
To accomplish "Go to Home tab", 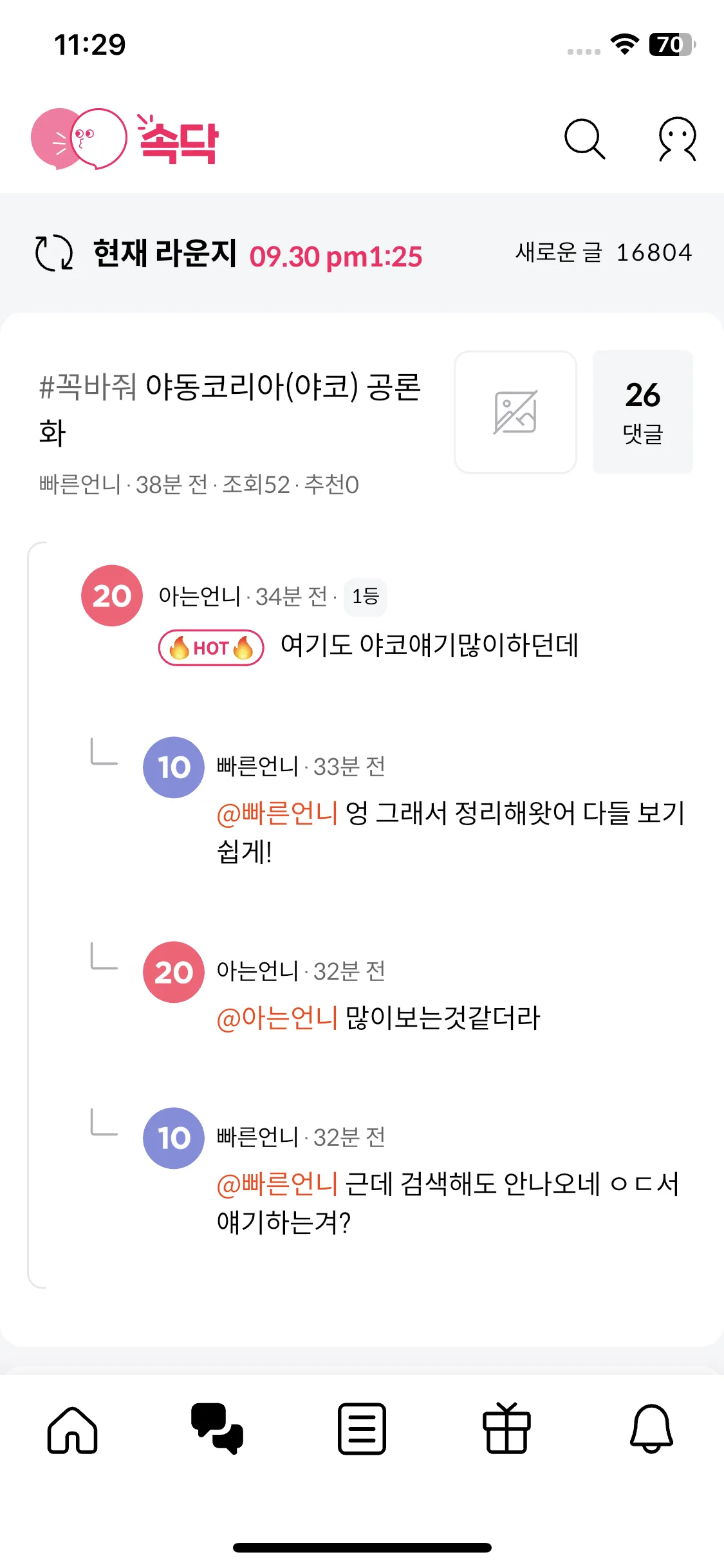I will 72,1429.
